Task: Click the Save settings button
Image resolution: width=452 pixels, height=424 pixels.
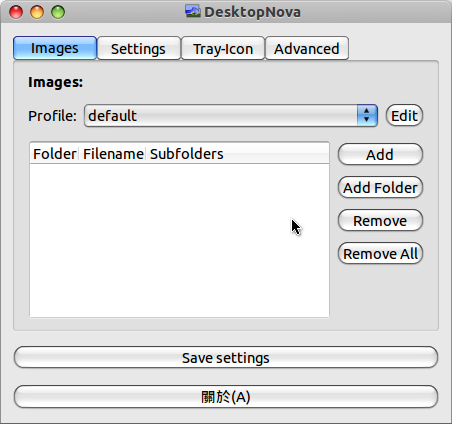Action: (226, 357)
